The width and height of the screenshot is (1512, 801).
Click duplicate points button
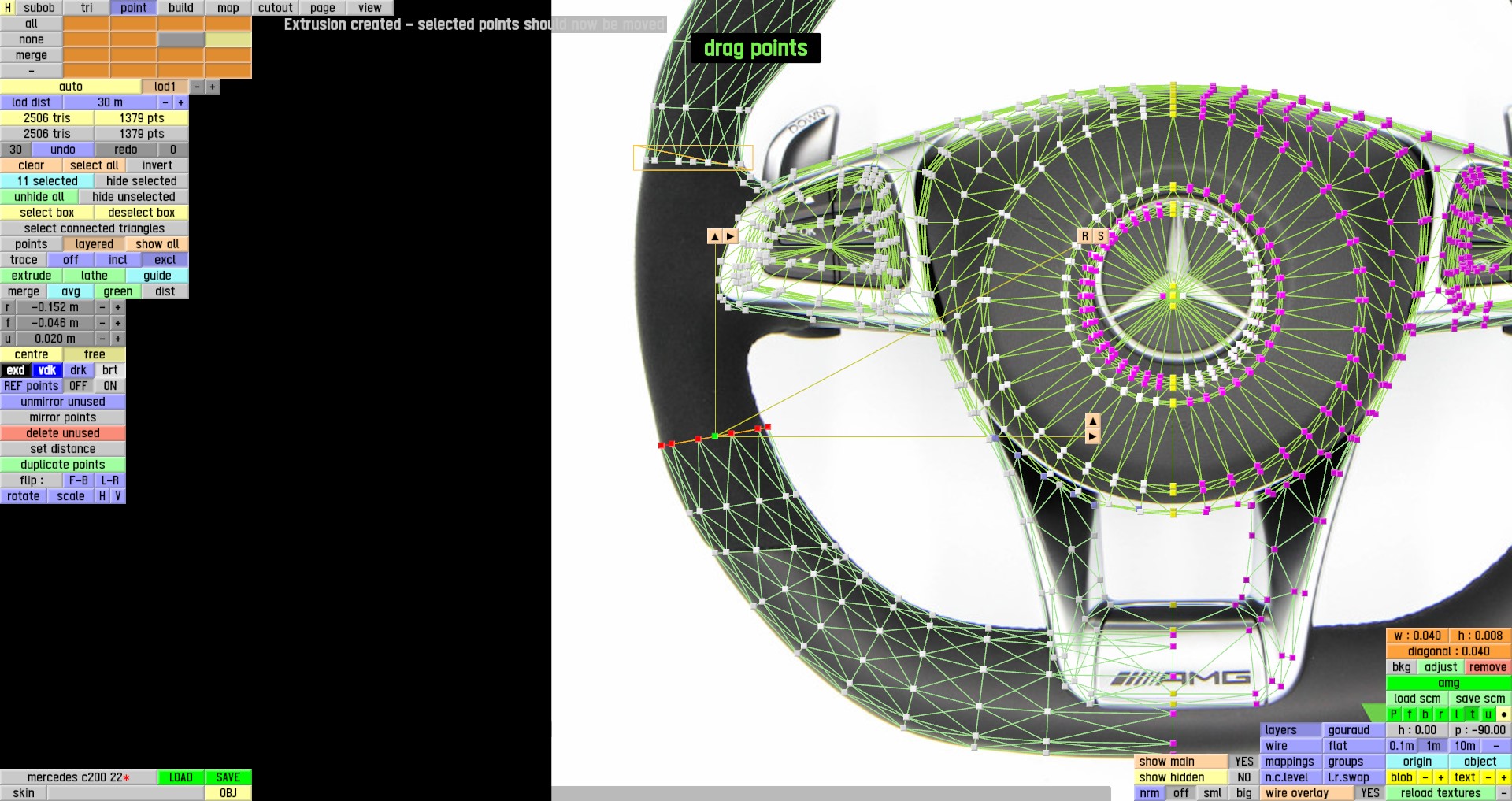tap(63, 465)
